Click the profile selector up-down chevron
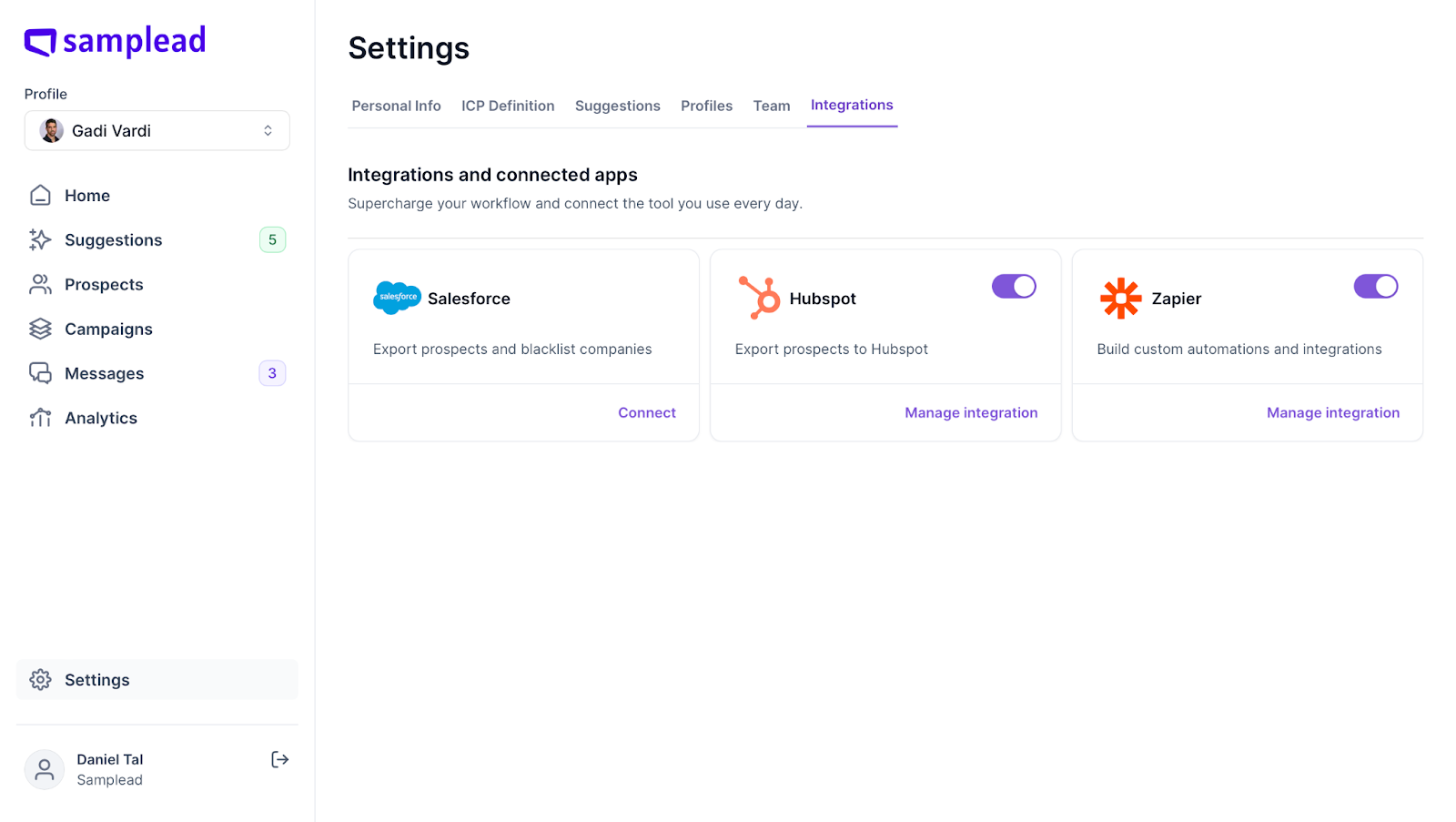 [x=268, y=130]
